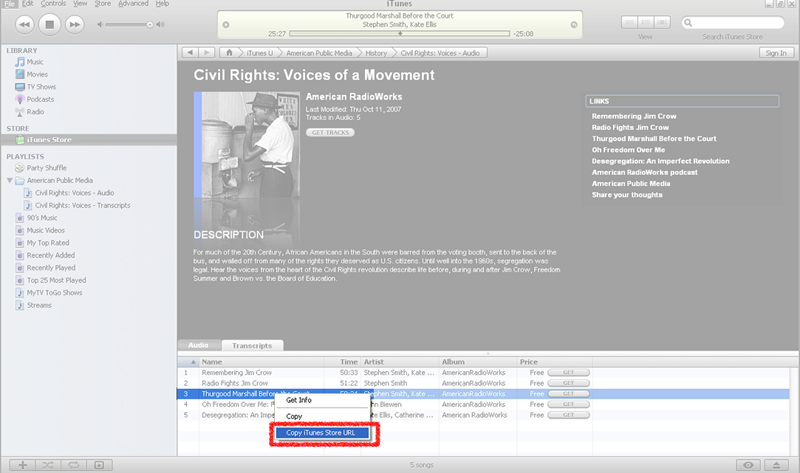
Task: Sort tracks by the Time column
Action: tap(343, 362)
